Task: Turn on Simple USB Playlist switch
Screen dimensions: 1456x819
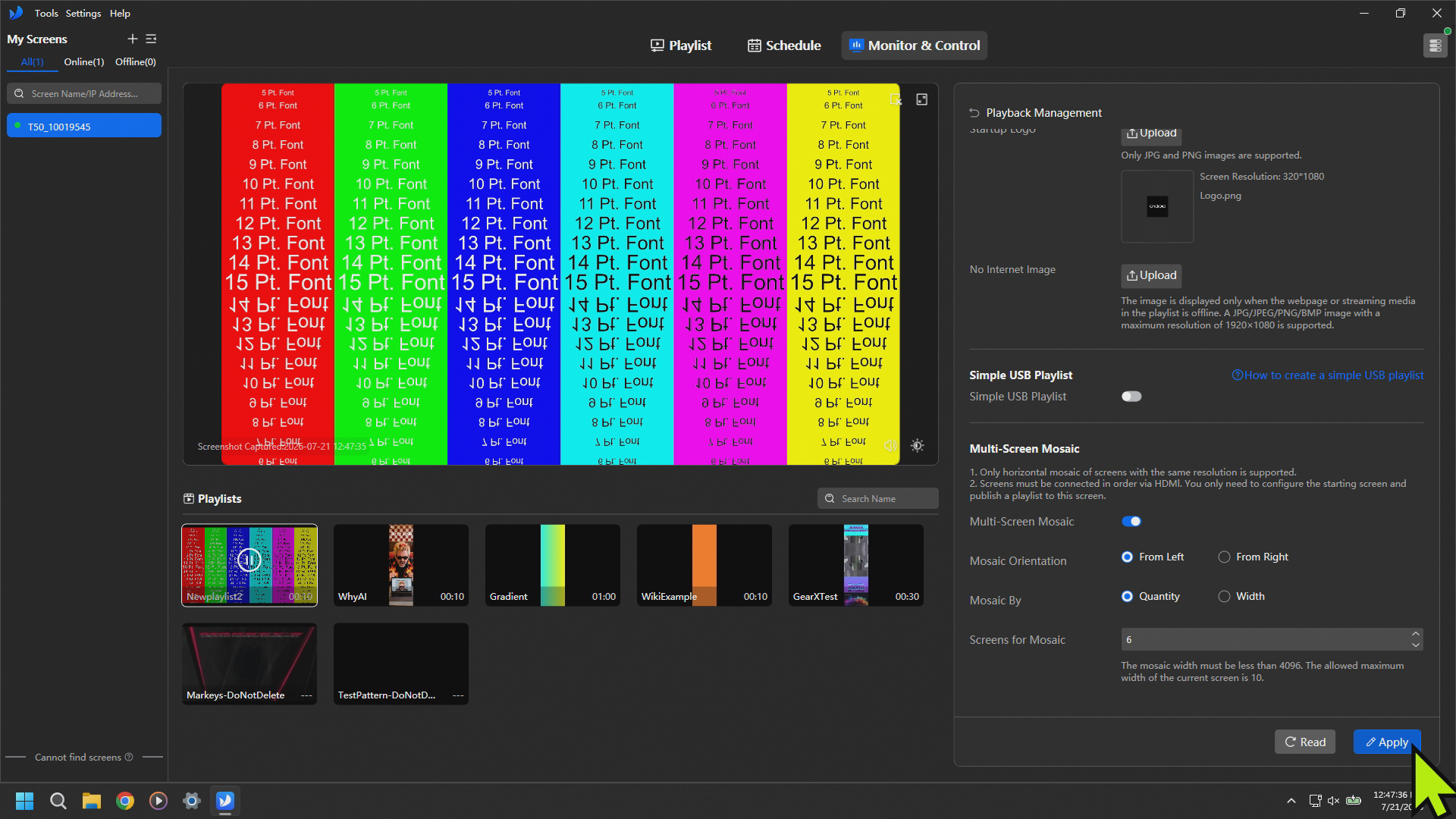Action: [1131, 397]
